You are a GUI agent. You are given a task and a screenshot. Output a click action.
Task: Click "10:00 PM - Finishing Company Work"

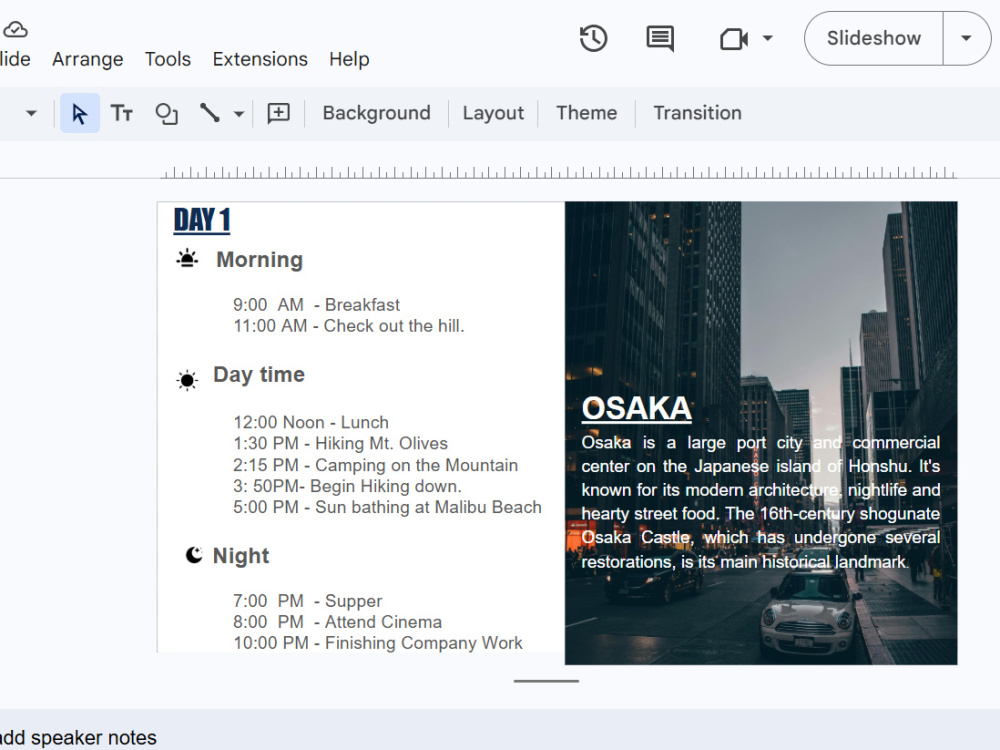pos(378,643)
